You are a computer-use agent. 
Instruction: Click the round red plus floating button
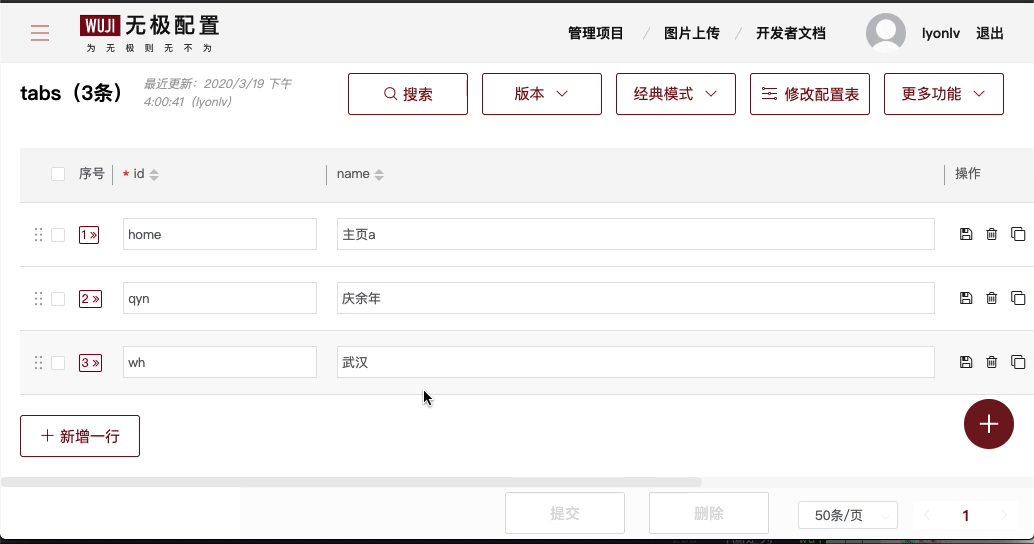coord(988,424)
